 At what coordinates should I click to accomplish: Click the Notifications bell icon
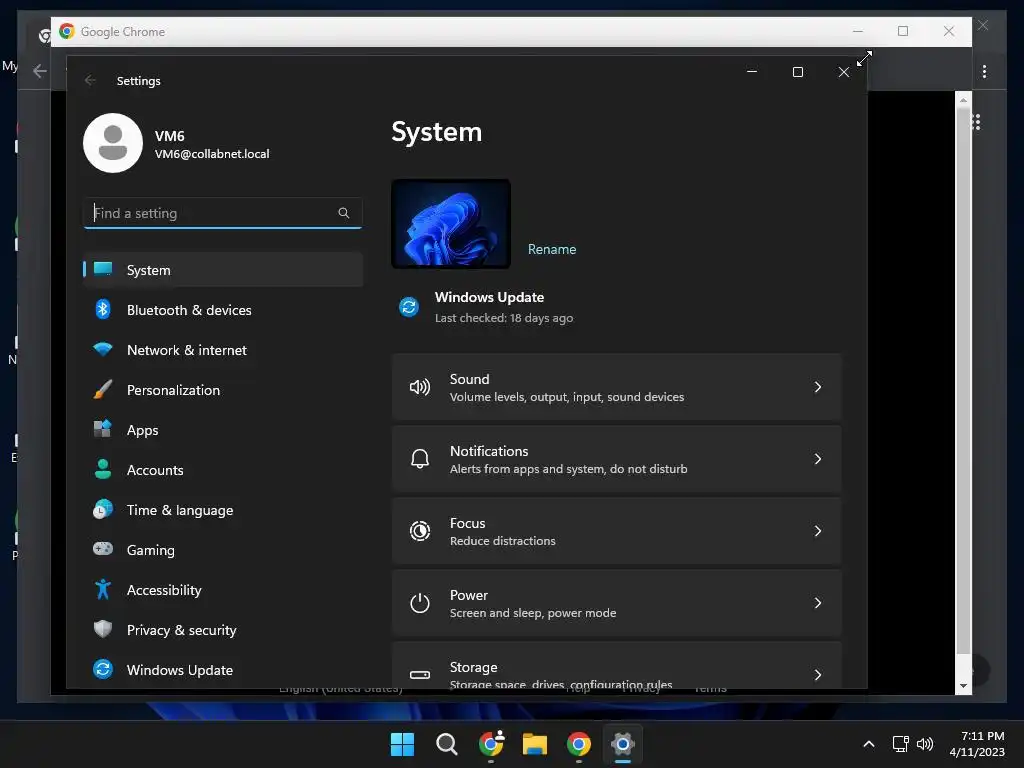(420, 459)
